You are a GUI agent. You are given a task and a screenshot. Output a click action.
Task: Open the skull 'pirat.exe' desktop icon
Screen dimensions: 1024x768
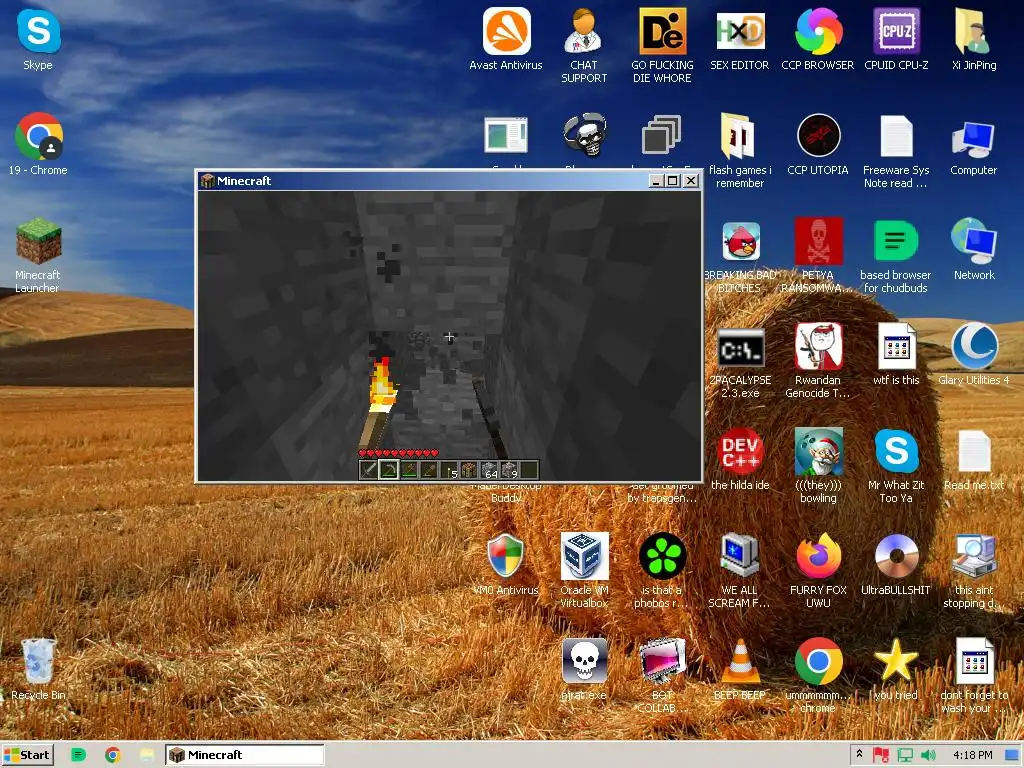pyautogui.click(x=584, y=669)
